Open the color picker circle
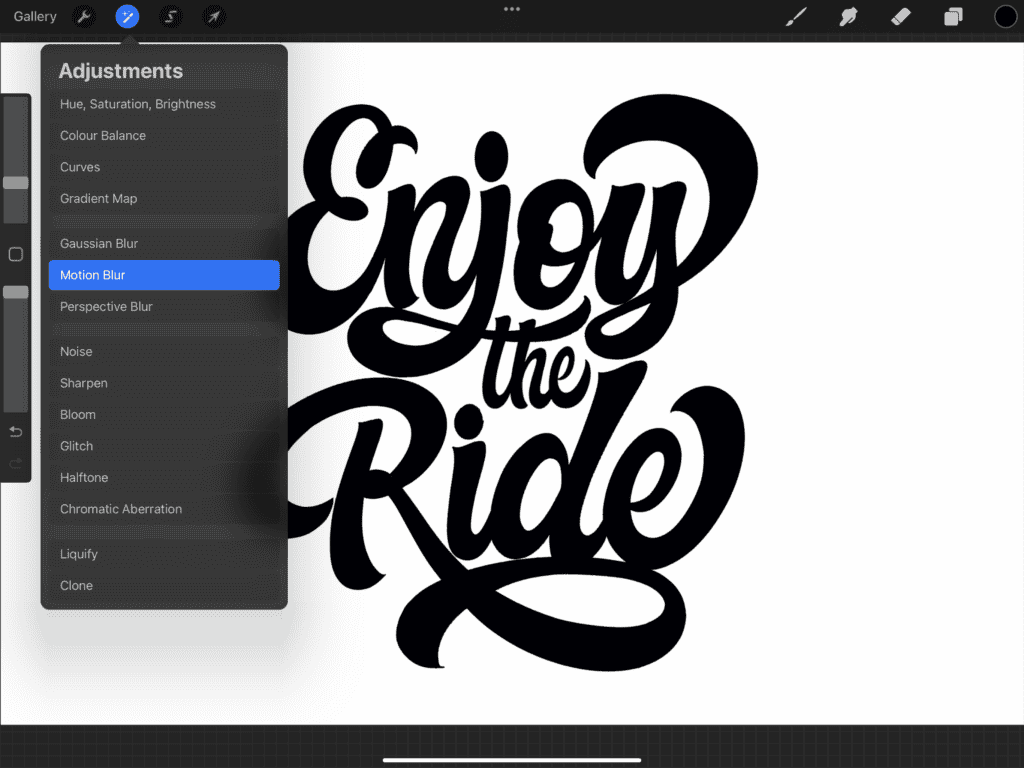Image resolution: width=1024 pixels, height=768 pixels. 1004,16
